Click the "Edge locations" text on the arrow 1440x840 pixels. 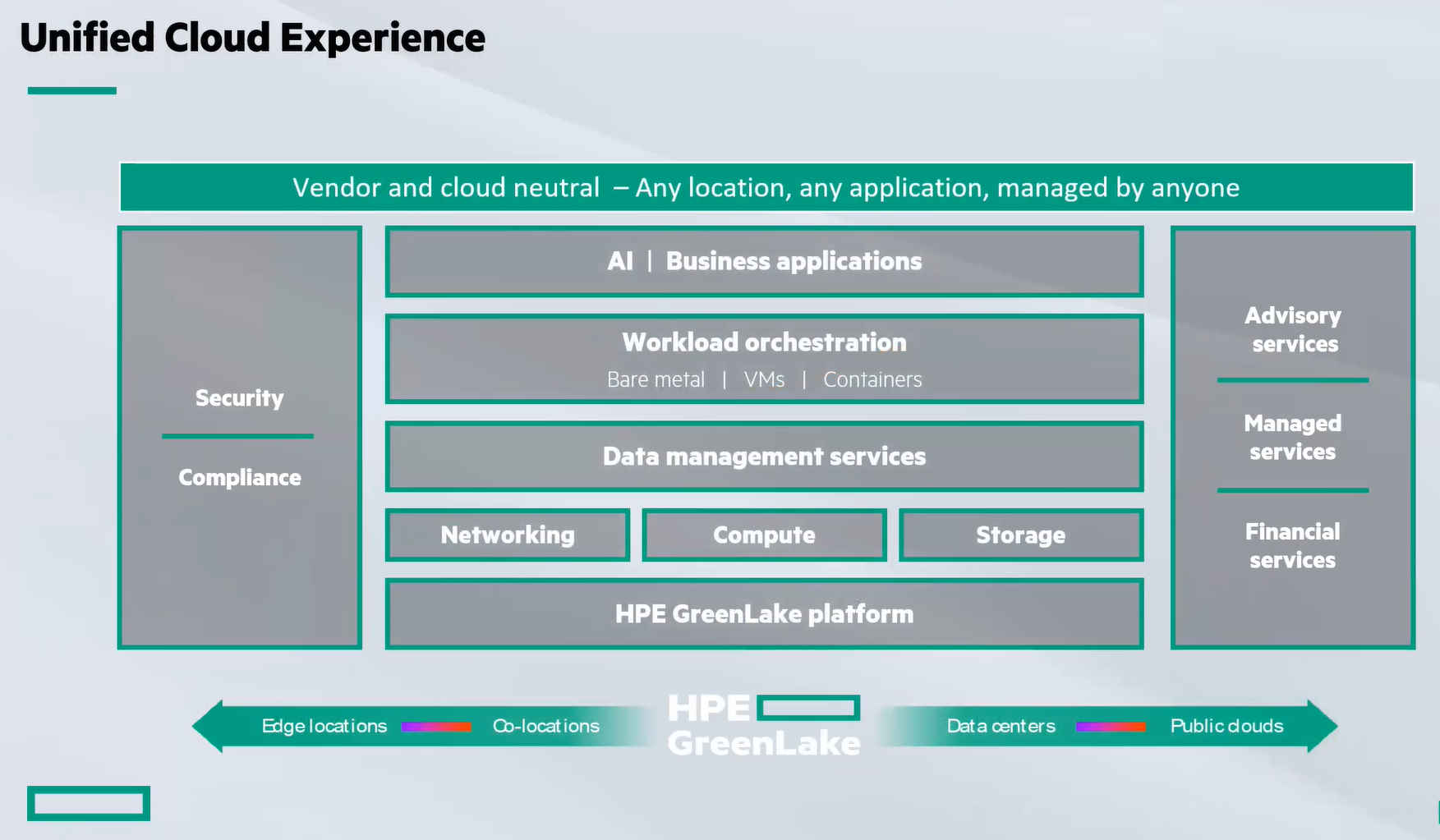[x=324, y=726]
